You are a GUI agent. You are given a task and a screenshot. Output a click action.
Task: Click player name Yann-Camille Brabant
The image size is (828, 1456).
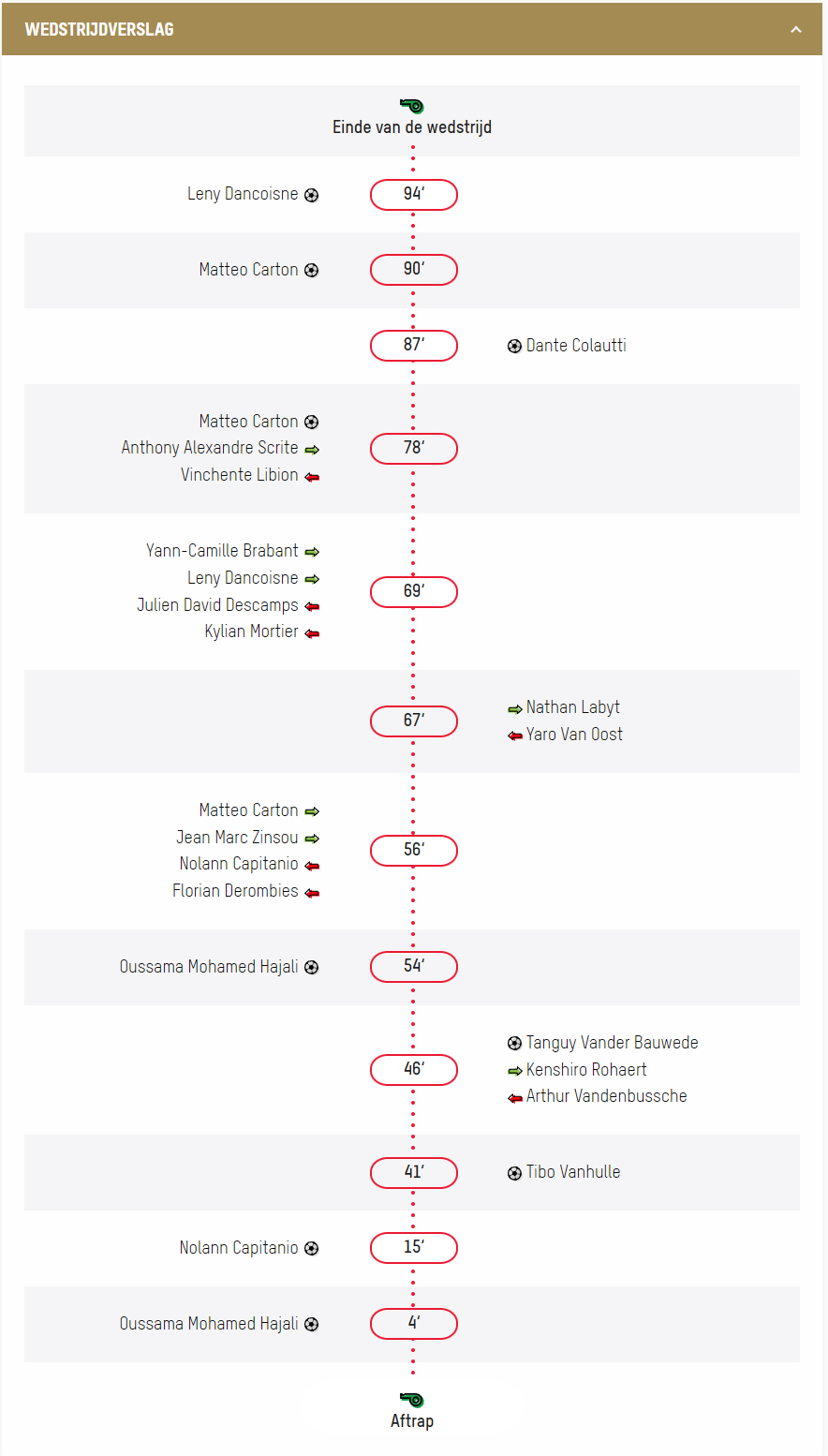click(222, 551)
